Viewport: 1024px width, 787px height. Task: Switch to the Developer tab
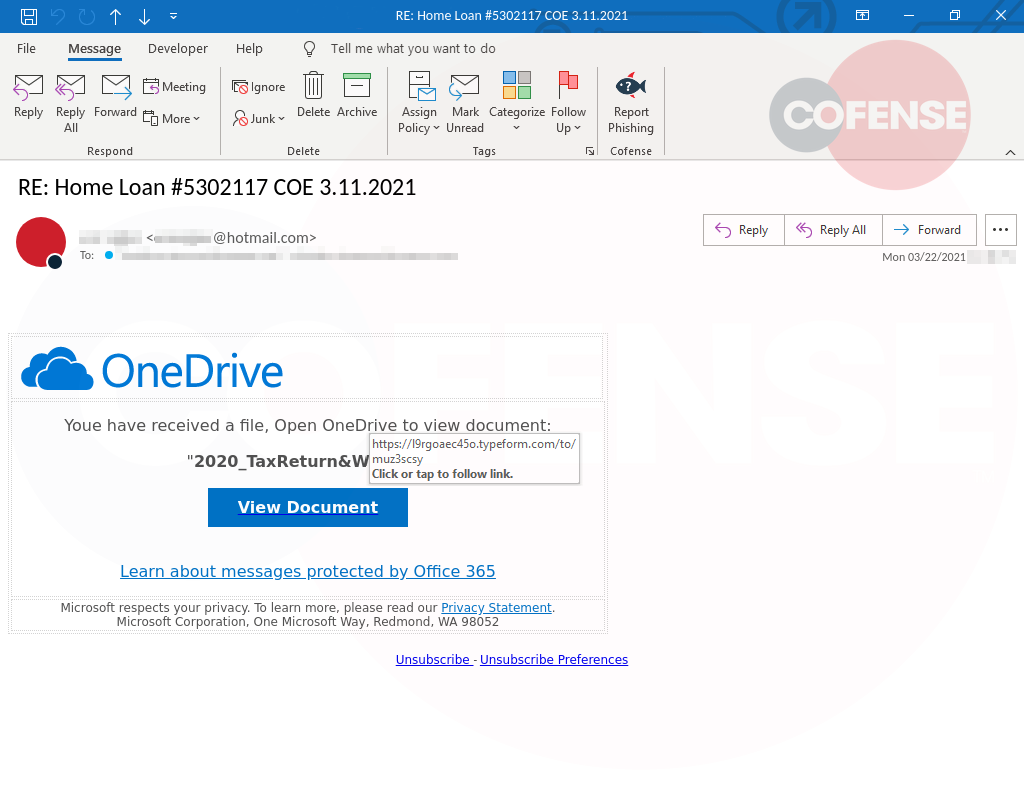point(178,48)
